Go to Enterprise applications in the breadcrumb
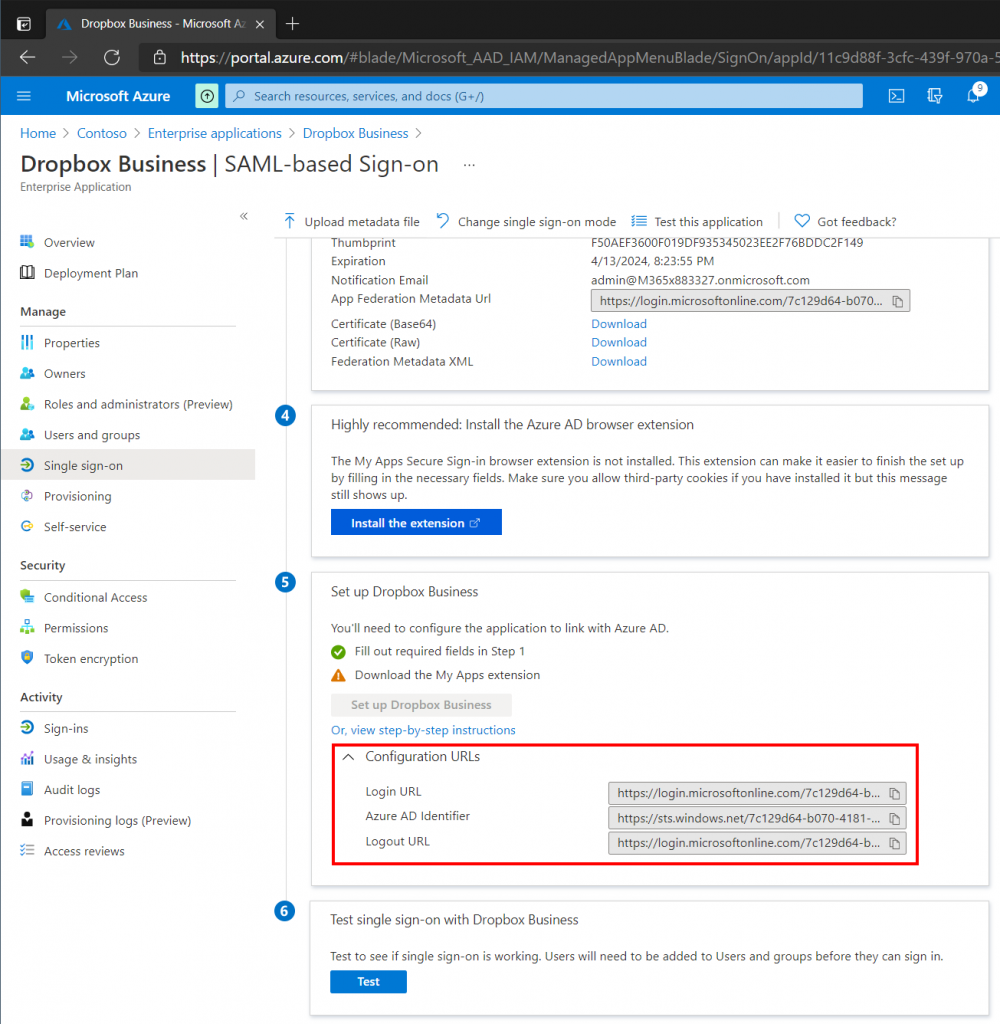The width and height of the screenshot is (1000, 1024). 214,133
